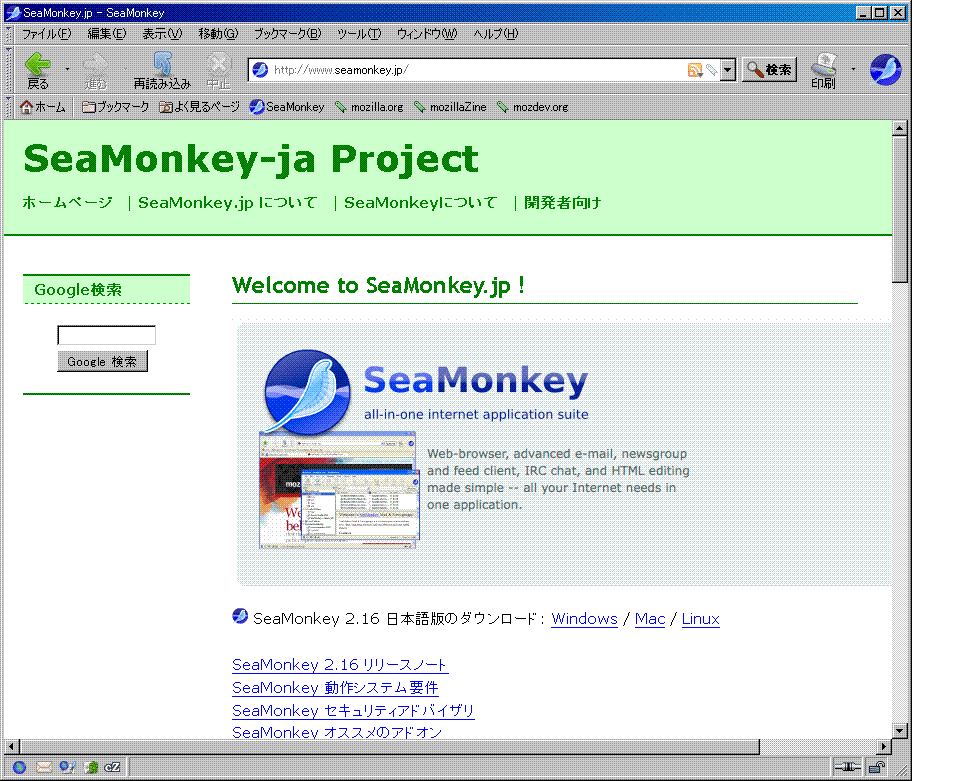
Task: Follow the Linux download link
Action: [700, 619]
